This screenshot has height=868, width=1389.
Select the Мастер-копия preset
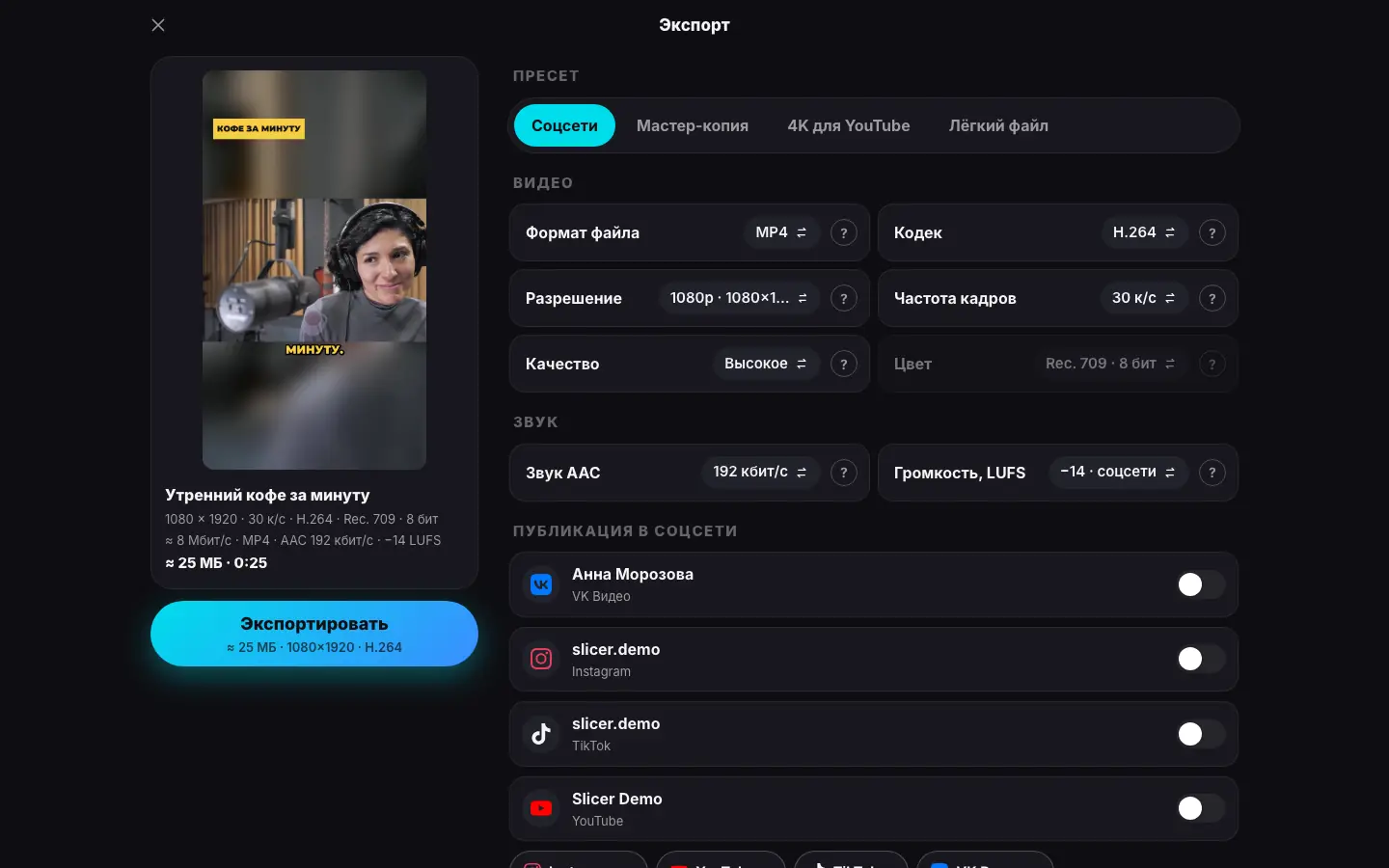tap(693, 125)
